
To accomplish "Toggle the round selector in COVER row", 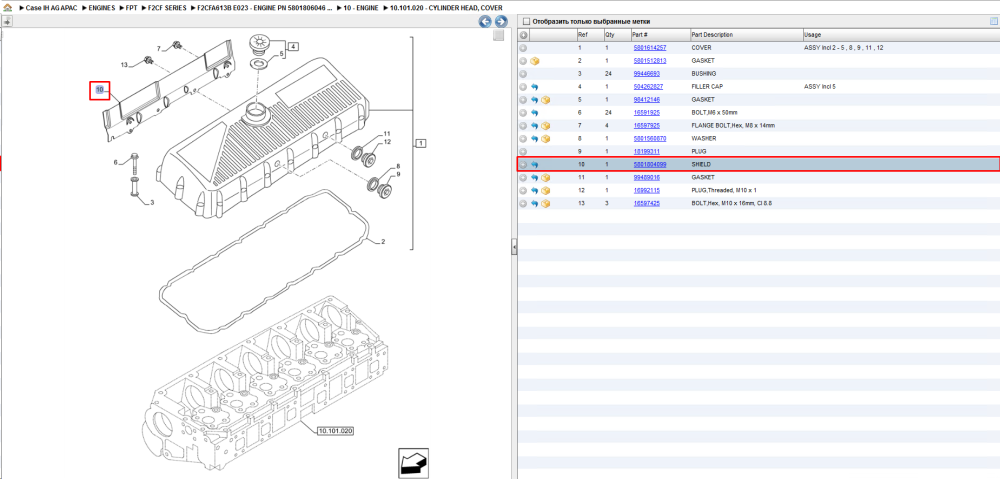I will 523,48.
